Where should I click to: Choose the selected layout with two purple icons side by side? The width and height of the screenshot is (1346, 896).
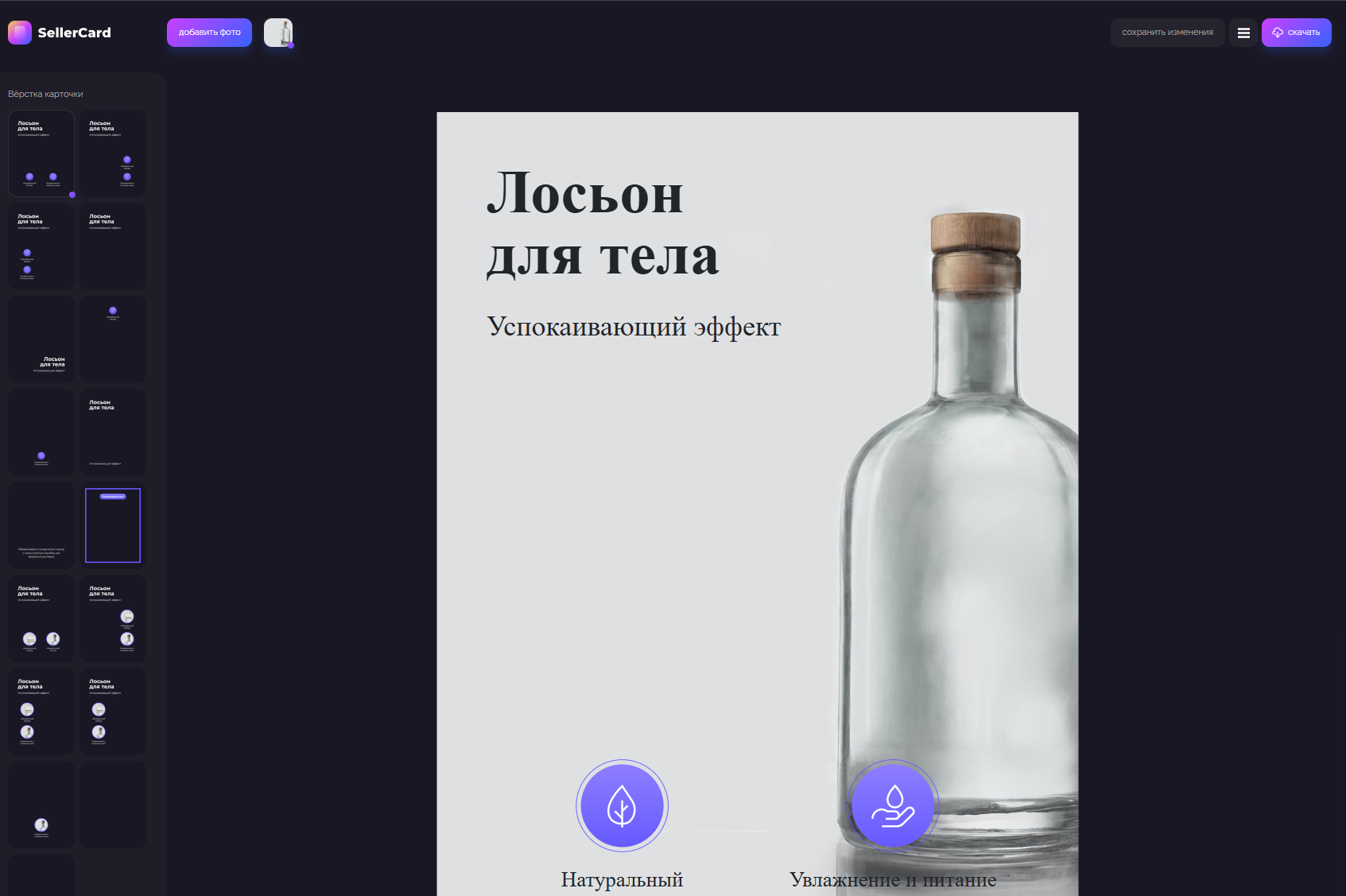point(41,153)
